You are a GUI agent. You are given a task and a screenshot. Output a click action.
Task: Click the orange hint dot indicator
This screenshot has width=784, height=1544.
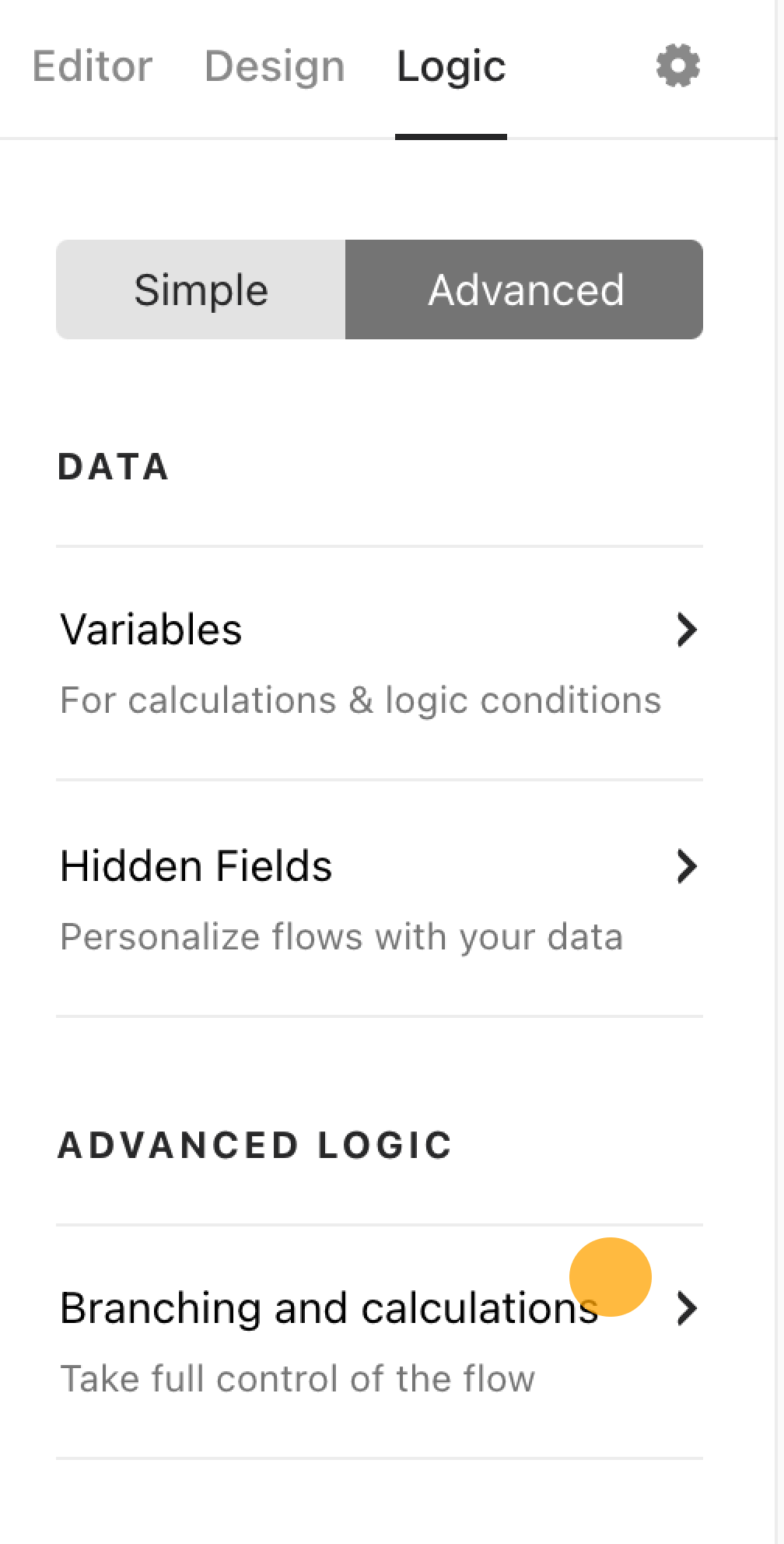pyautogui.click(x=610, y=1276)
